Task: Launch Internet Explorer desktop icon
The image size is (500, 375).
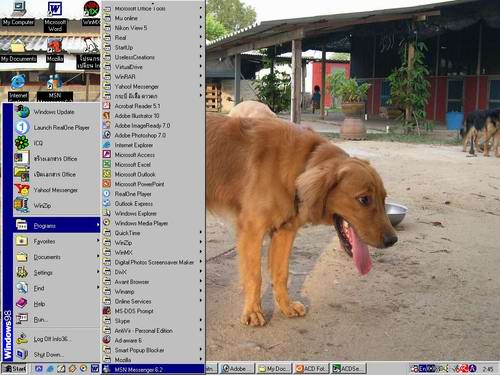Action: click(18, 87)
